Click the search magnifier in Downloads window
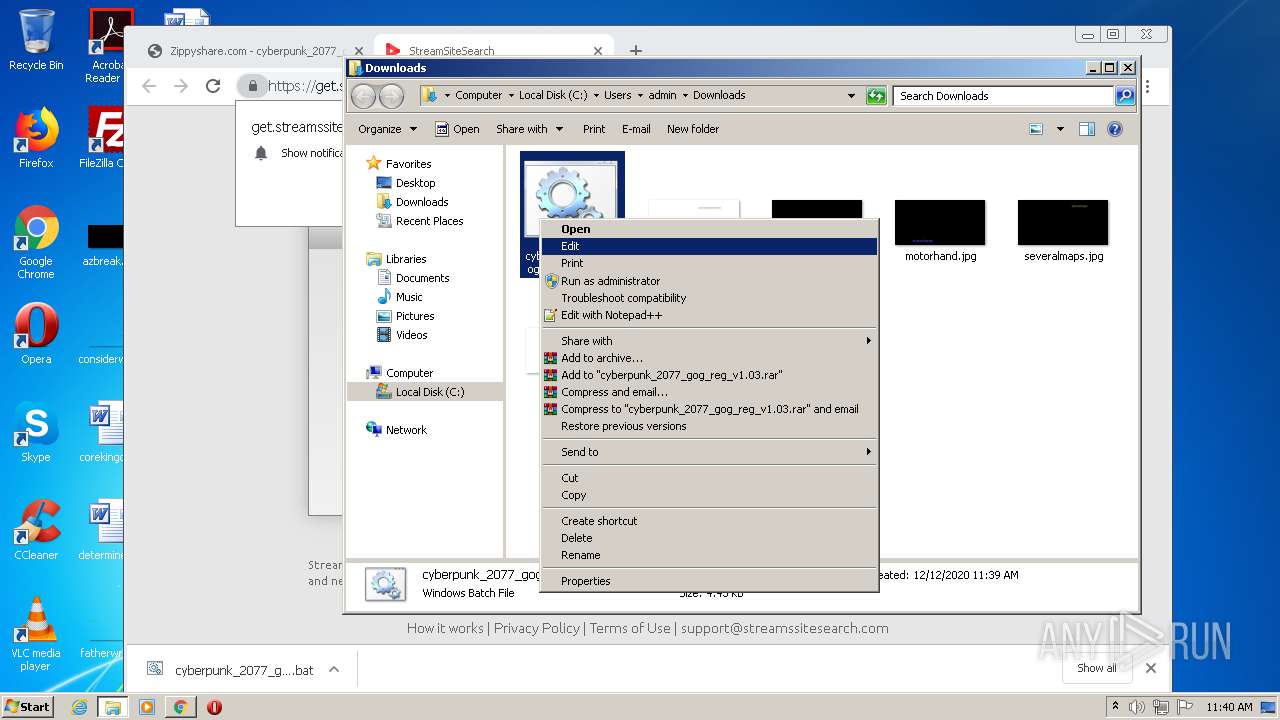This screenshot has width=1280, height=720. (x=1125, y=96)
